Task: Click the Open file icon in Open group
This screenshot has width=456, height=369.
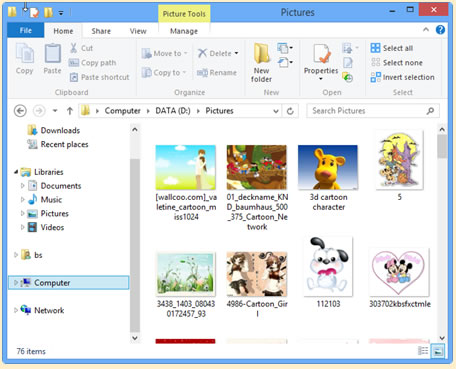Action: click(350, 48)
